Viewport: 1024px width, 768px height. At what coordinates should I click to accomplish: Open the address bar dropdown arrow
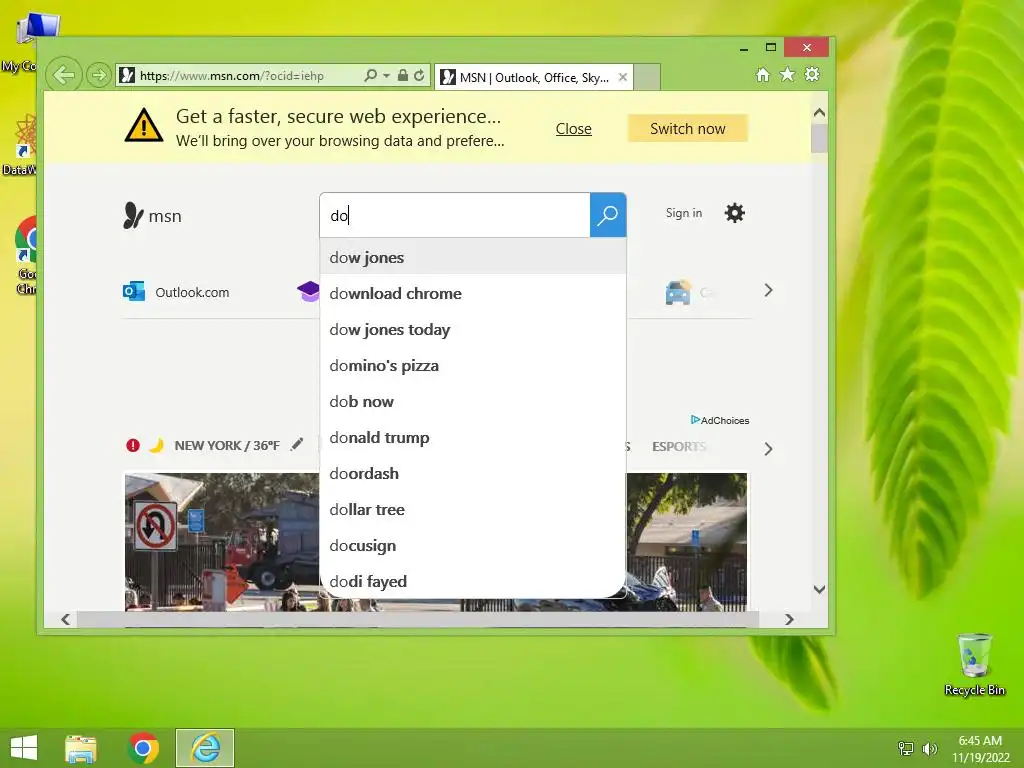point(386,76)
